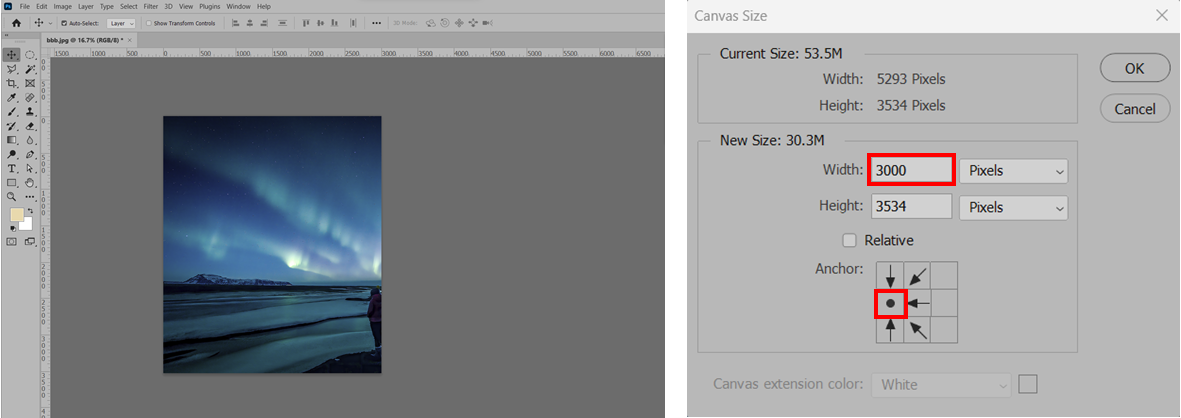Change screen mode button in toolbox
Image resolution: width=1181 pixels, height=418 pixels.
[x=30, y=241]
